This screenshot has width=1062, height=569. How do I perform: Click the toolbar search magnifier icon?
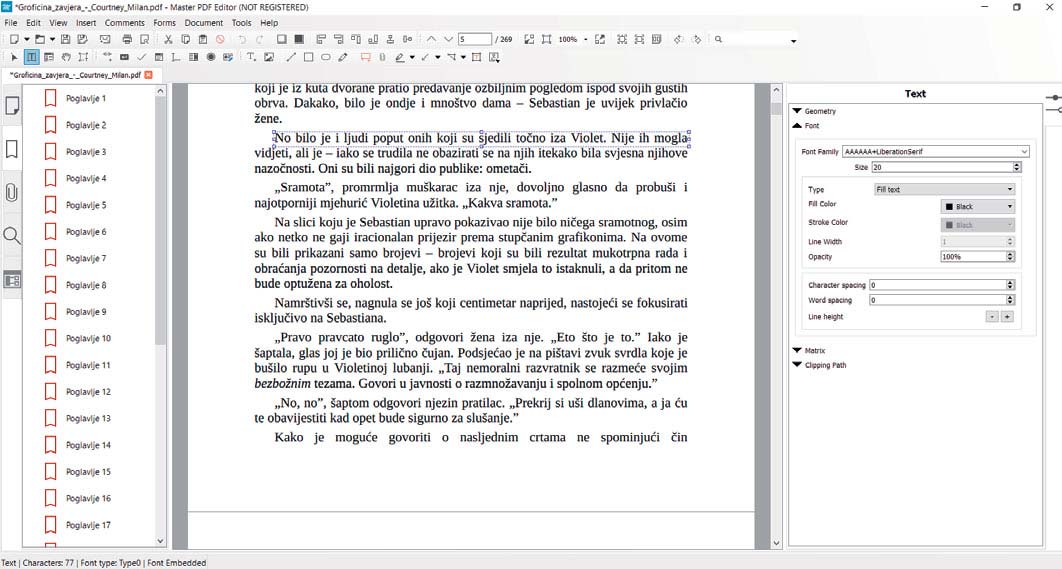(x=719, y=39)
